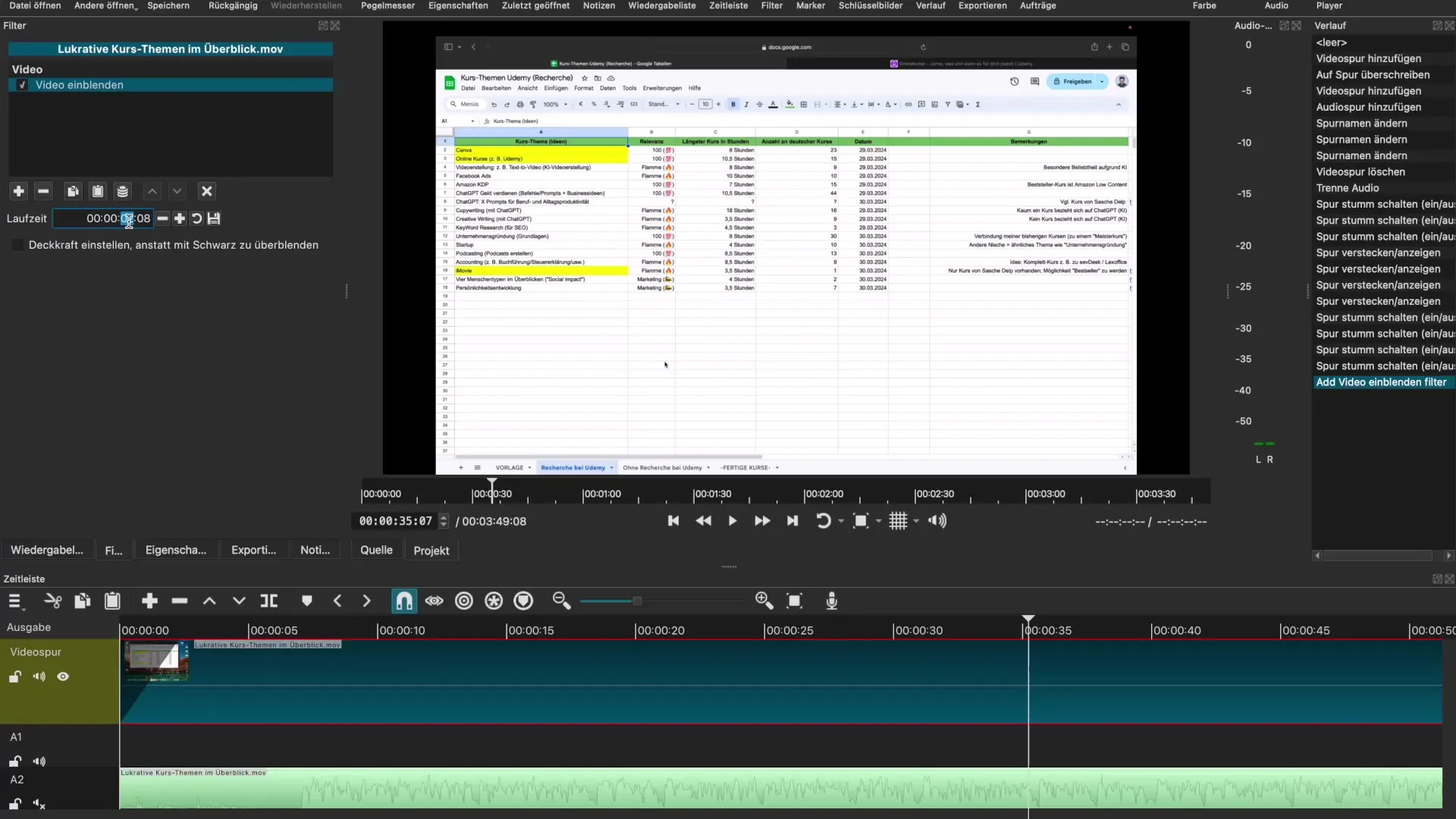Image resolution: width=1456 pixels, height=819 pixels.
Task: Select Trenne Audio in history list
Action: tap(1348, 188)
